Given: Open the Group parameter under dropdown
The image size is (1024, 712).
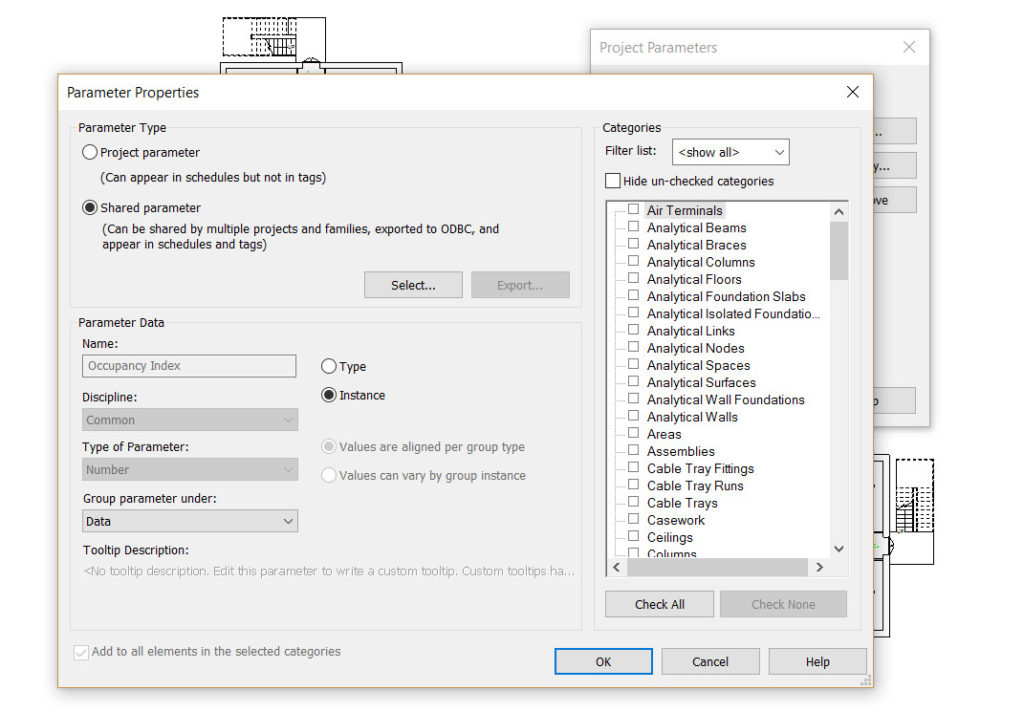Looking at the screenshot, I should point(190,521).
